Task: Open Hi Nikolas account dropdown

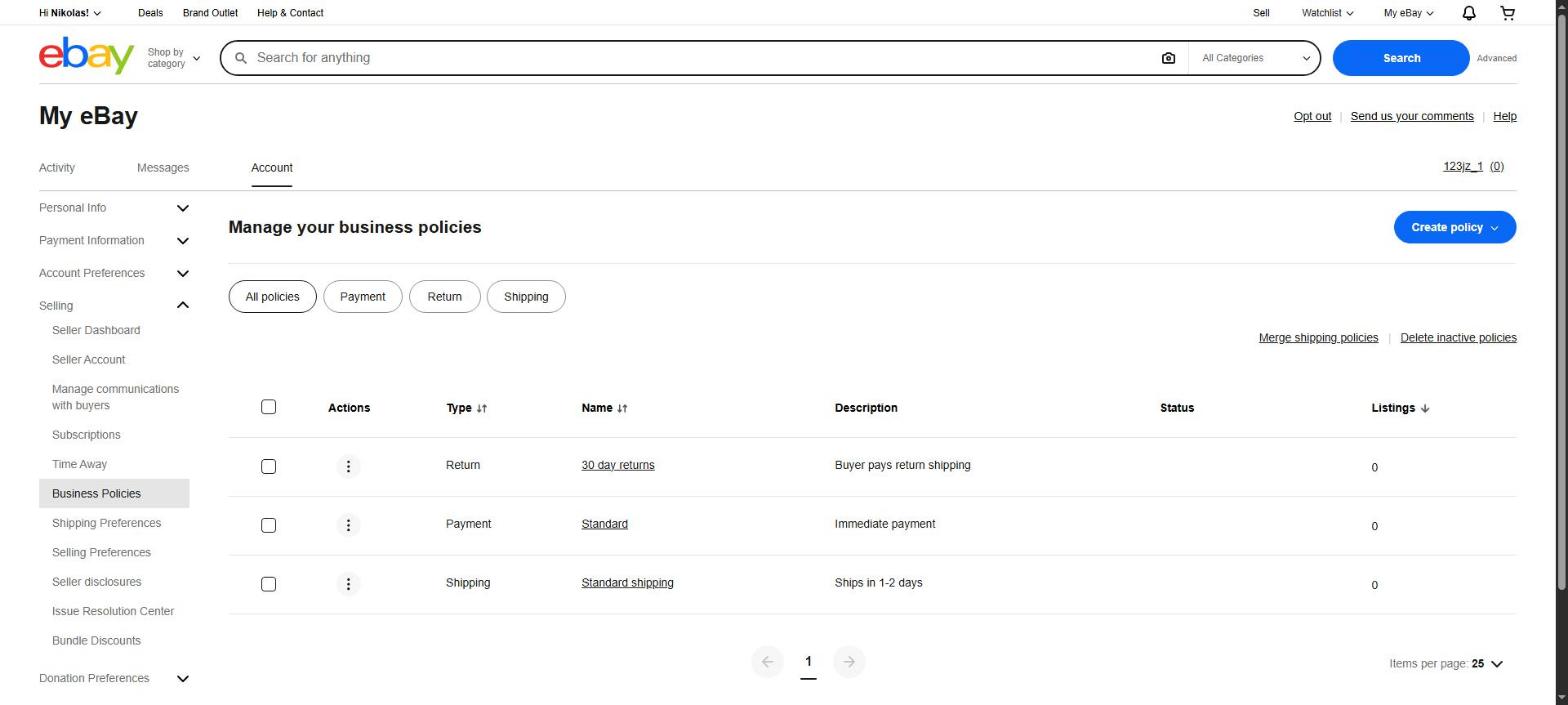Action: (x=69, y=13)
